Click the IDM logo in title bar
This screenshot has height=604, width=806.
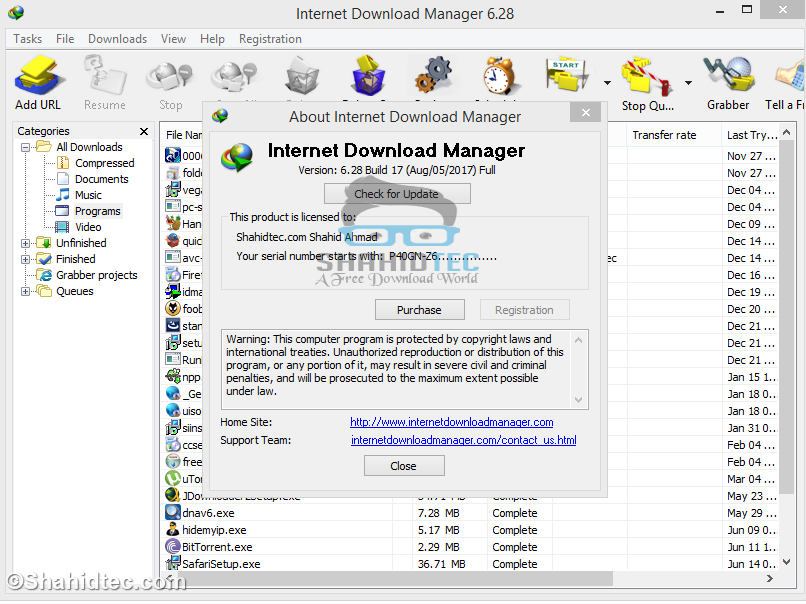pyautogui.click(x=16, y=13)
